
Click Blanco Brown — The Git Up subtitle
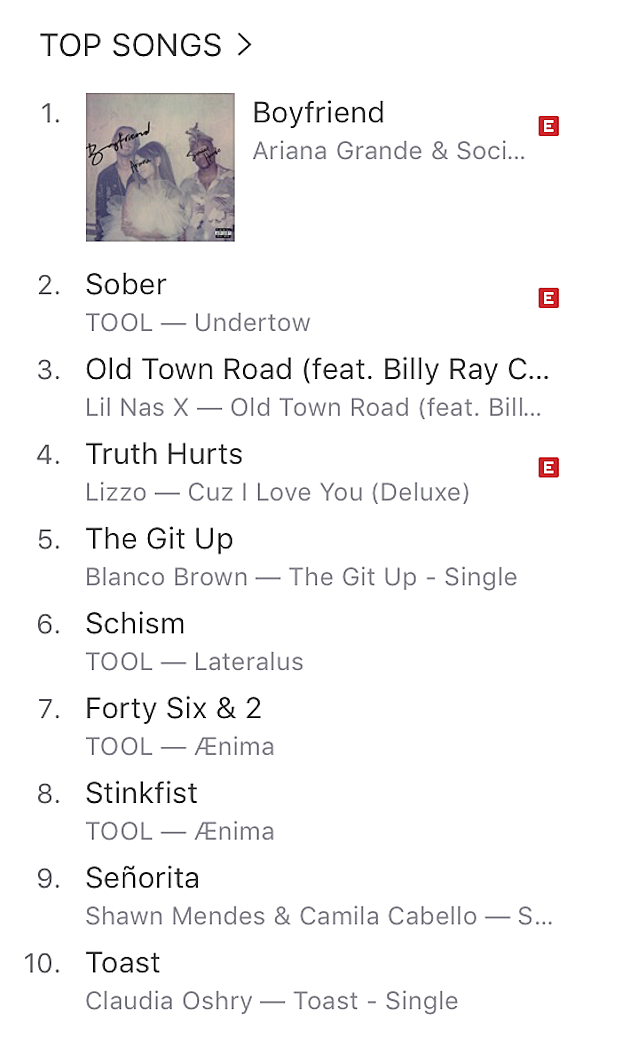pyautogui.click(x=301, y=577)
